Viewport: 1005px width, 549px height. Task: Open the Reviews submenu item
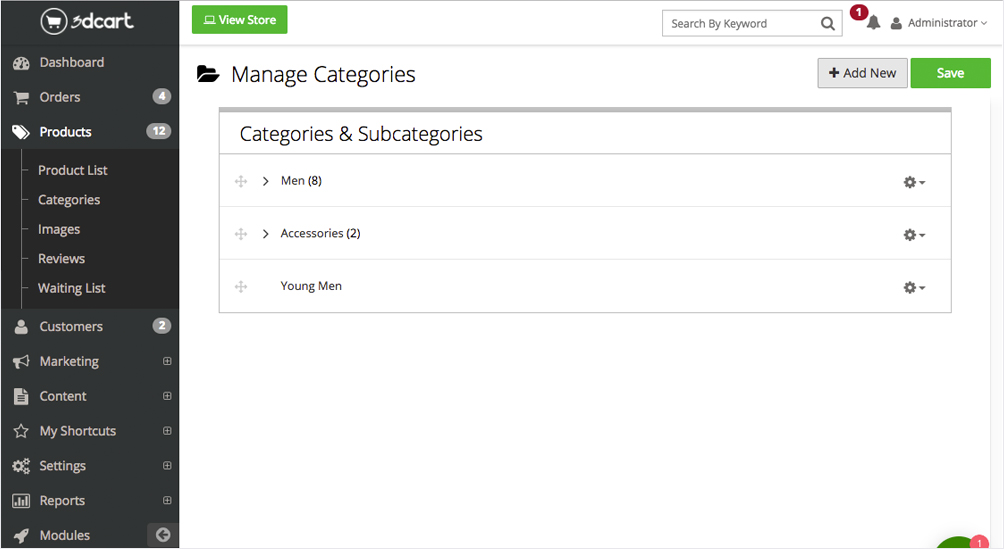pos(61,258)
